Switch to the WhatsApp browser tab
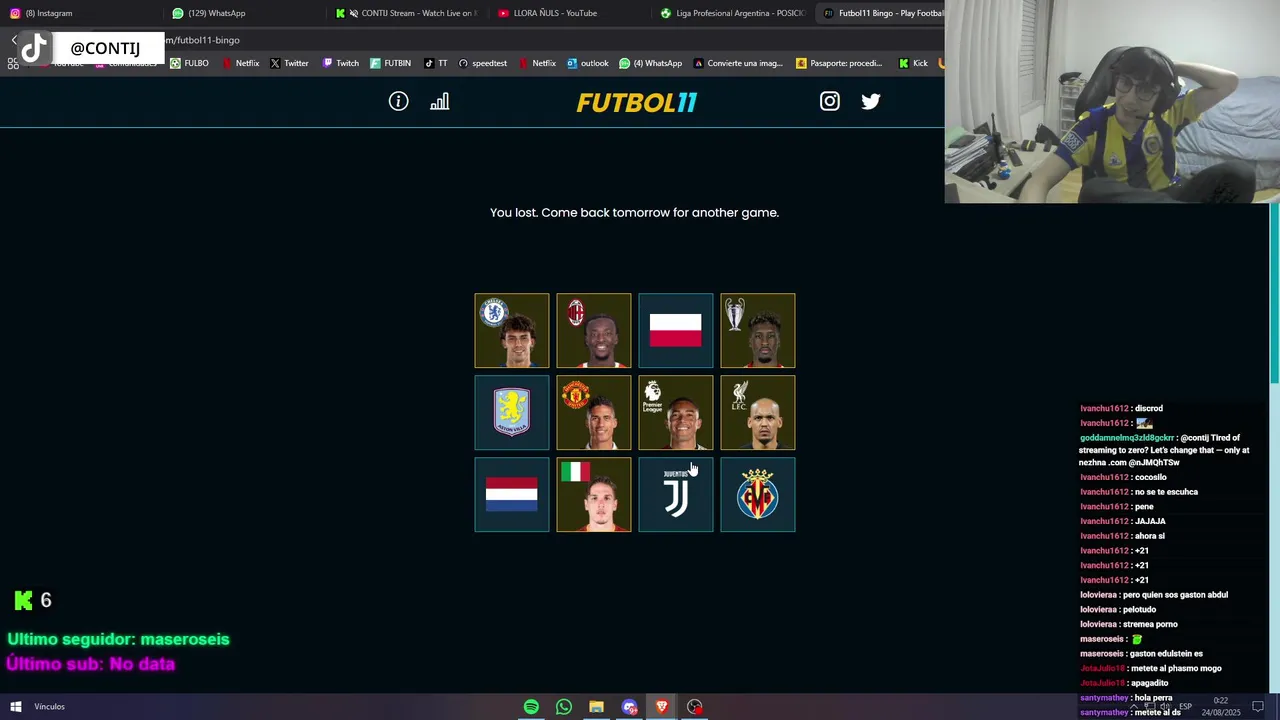1280x720 pixels. pyautogui.click(x=245, y=13)
